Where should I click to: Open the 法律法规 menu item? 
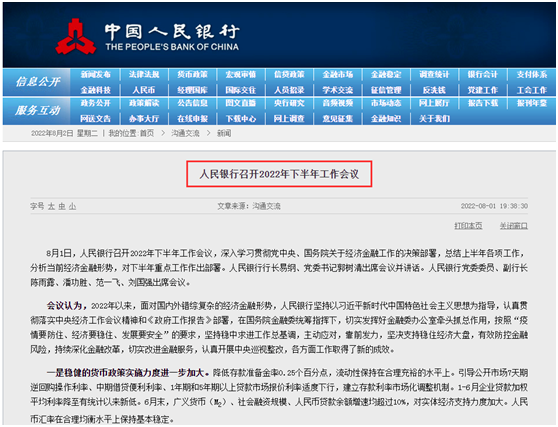click(x=144, y=74)
